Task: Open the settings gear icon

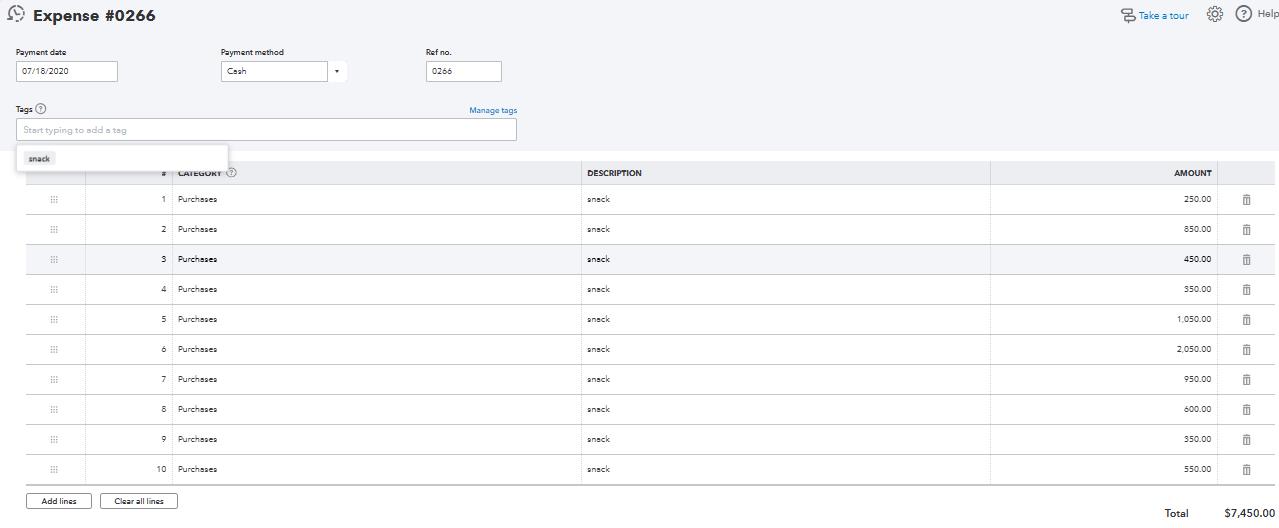Action: click(x=1214, y=14)
